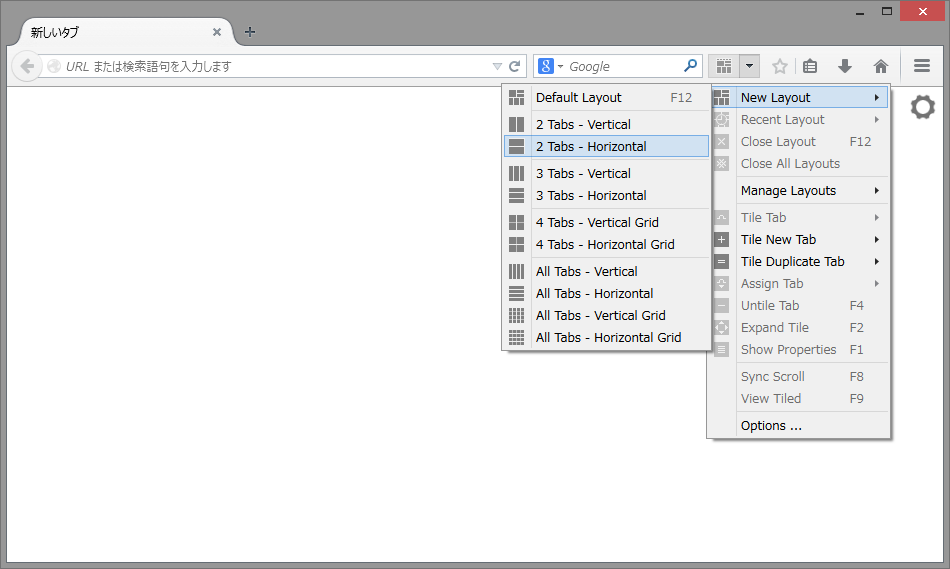Viewport: 950px width, 569px height.
Task: Choose 2 Tabs - Vertical layout
Action: pyautogui.click(x=607, y=124)
